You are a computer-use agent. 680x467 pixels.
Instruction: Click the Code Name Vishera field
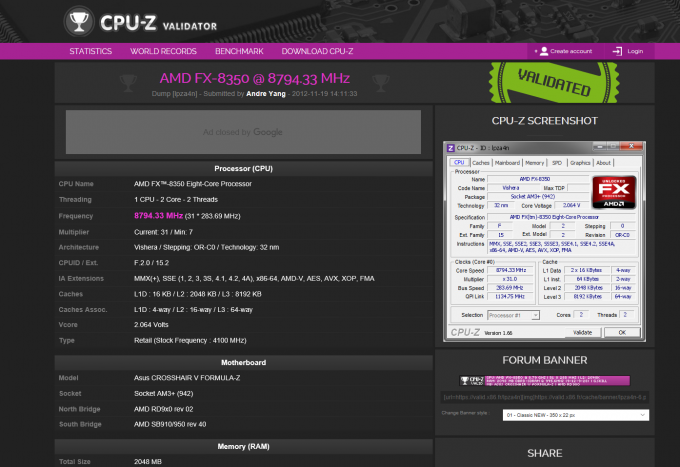click(511, 188)
